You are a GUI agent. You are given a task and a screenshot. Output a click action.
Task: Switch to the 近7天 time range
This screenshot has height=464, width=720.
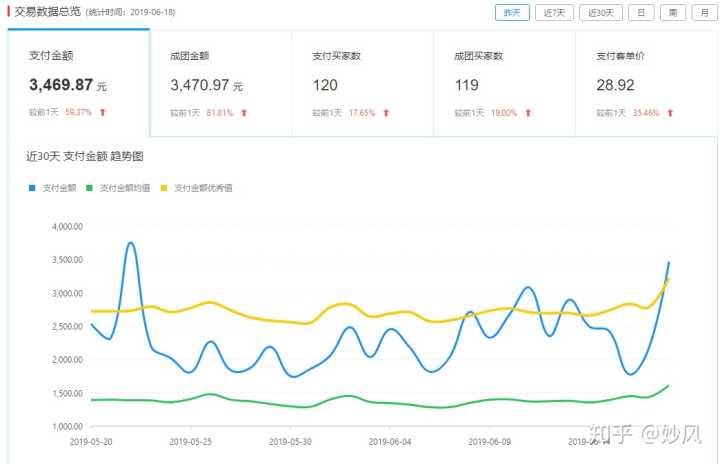coord(555,13)
